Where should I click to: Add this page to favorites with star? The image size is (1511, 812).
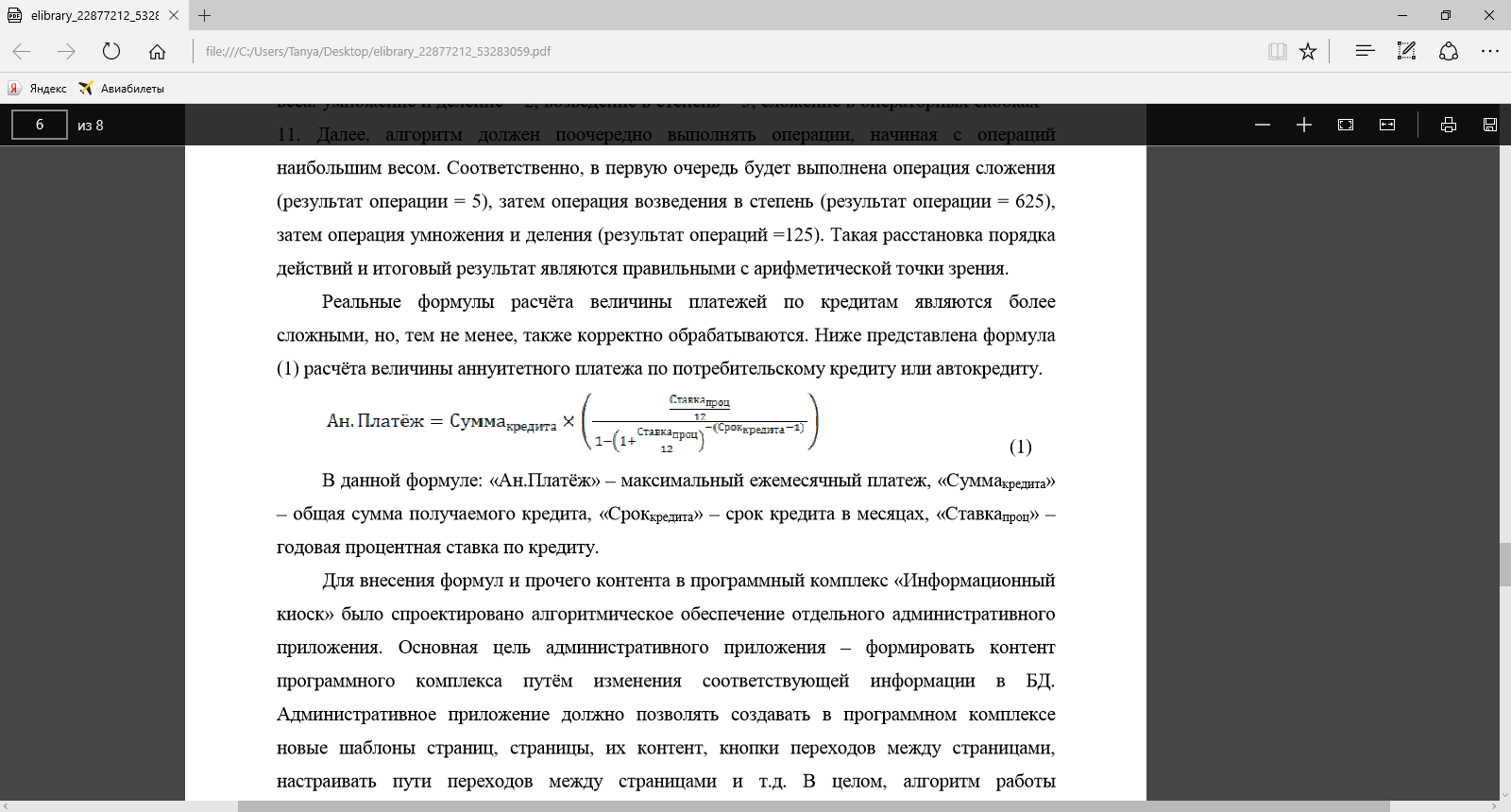[1308, 51]
